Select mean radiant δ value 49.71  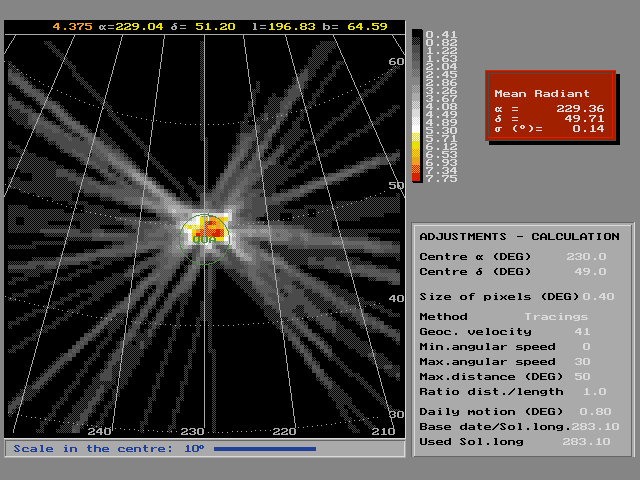coord(584,119)
